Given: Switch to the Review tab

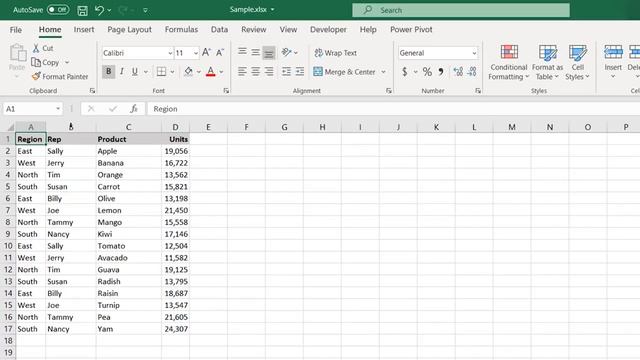Looking at the screenshot, I should pyautogui.click(x=253, y=29).
